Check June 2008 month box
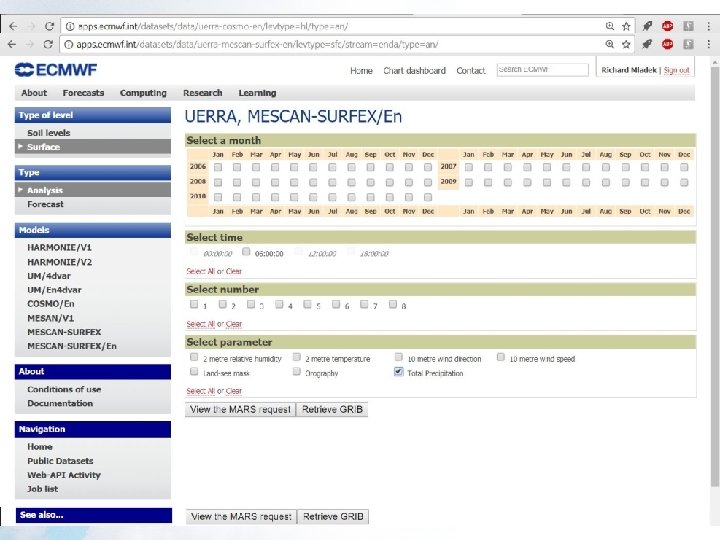This screenshot has height=540, width=720. coord(313,182)
